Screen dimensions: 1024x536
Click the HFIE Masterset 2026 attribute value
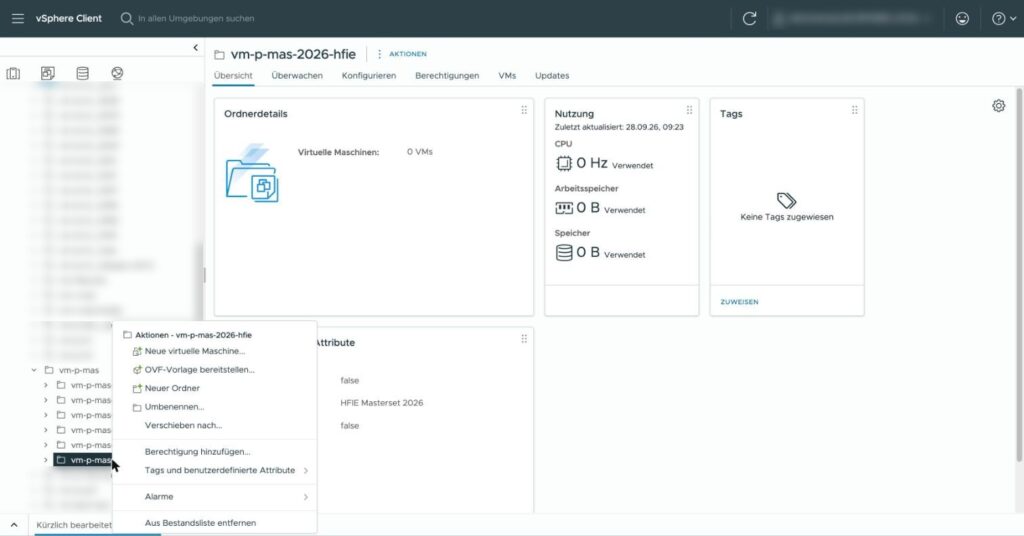tap(381, 403)
